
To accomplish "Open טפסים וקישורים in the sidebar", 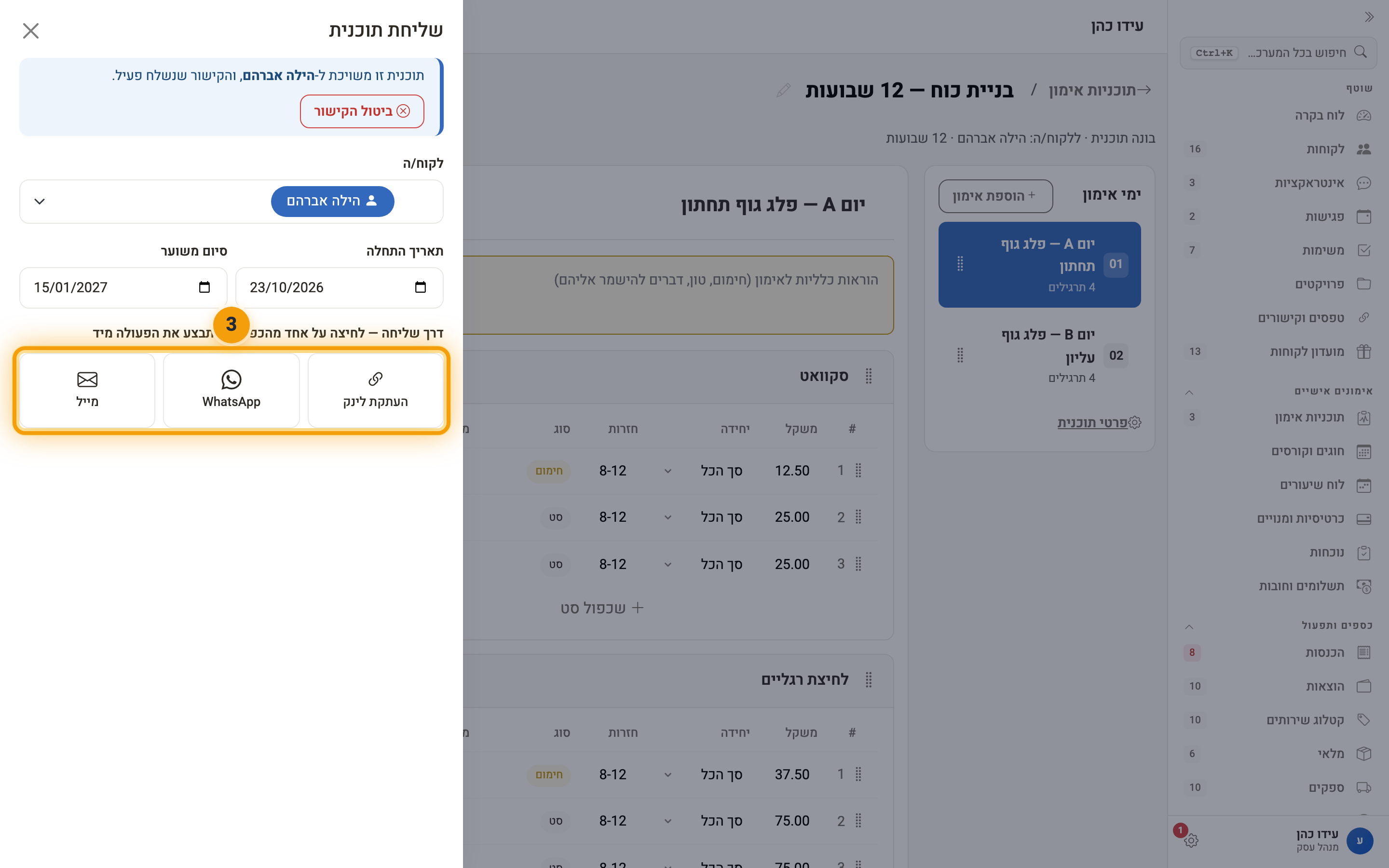I will pyautogui.click(x=1278, y=318).
